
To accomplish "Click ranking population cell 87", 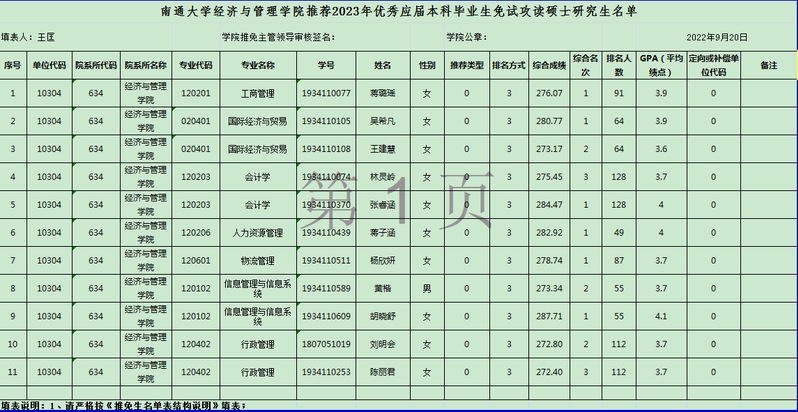I will pyautogui.click(x=619, y=261).
